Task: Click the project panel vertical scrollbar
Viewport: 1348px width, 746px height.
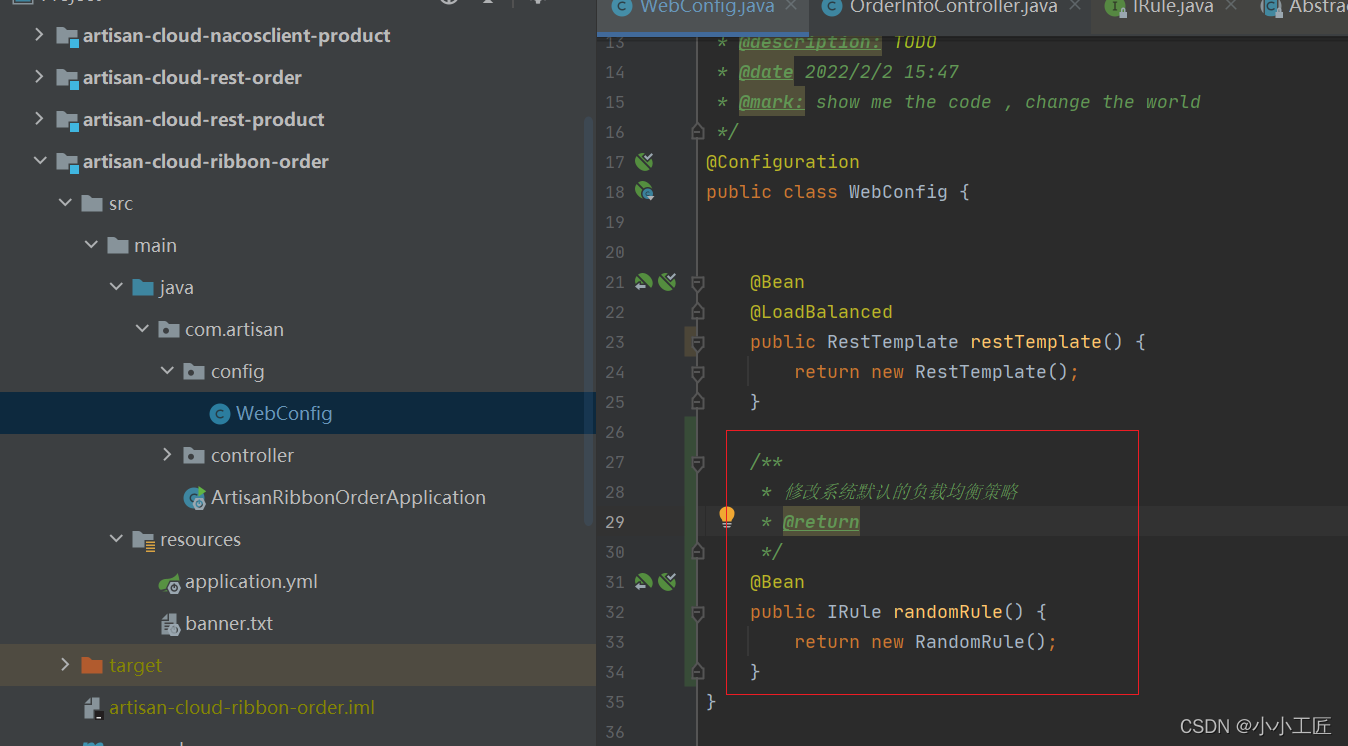Action: [x=589, y=320]
